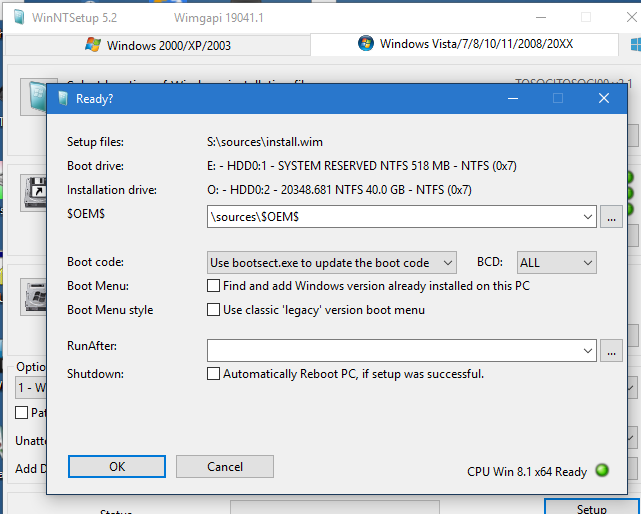Click the 'CPU Win 8.1 x64 Ready' status text
This screenshot has width=641, height=514.
point(527,471)
